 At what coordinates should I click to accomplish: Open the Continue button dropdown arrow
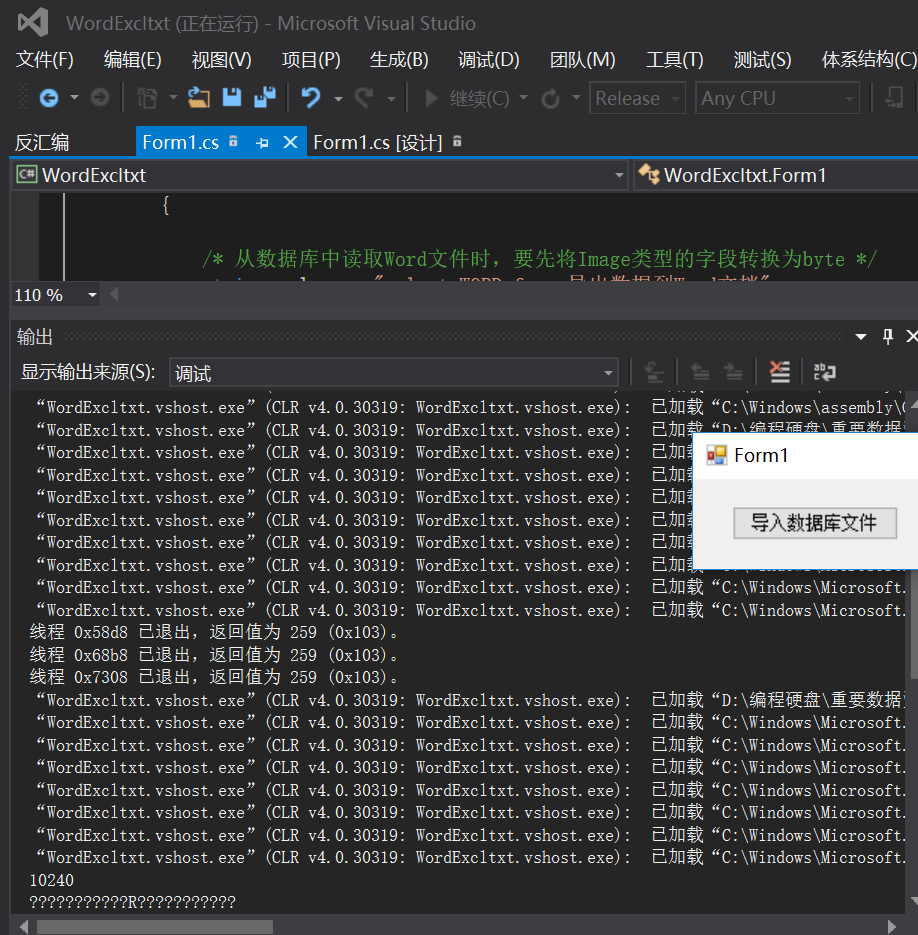tap(523, 97)
